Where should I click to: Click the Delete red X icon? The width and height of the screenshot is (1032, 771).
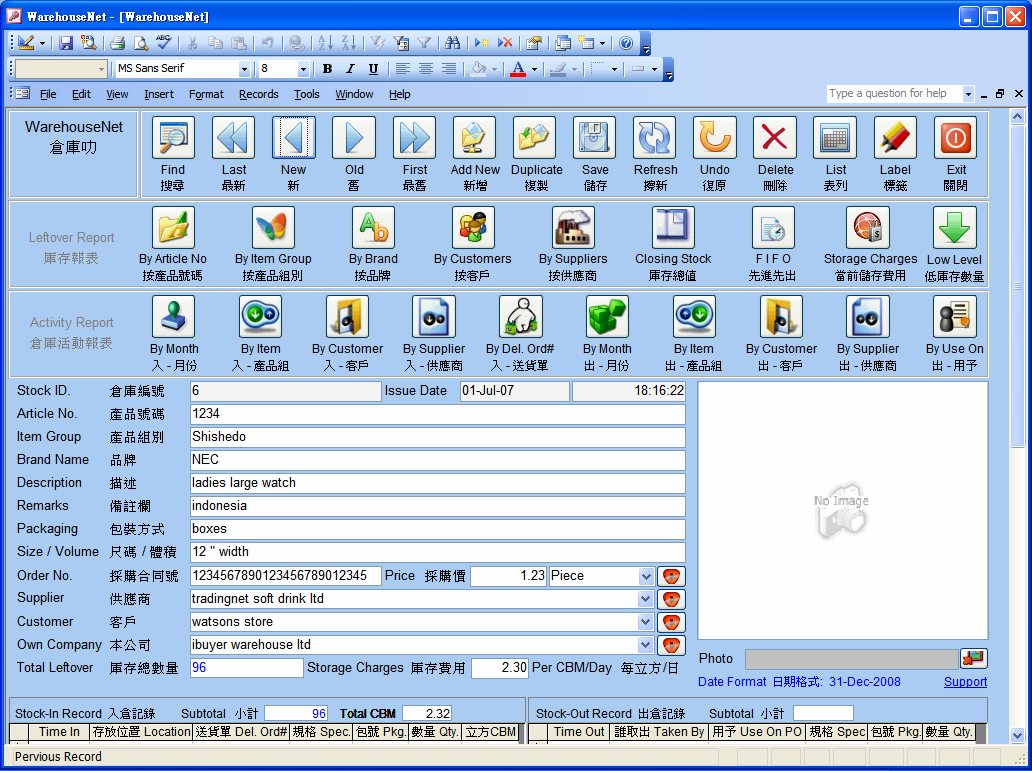point(775,138)
